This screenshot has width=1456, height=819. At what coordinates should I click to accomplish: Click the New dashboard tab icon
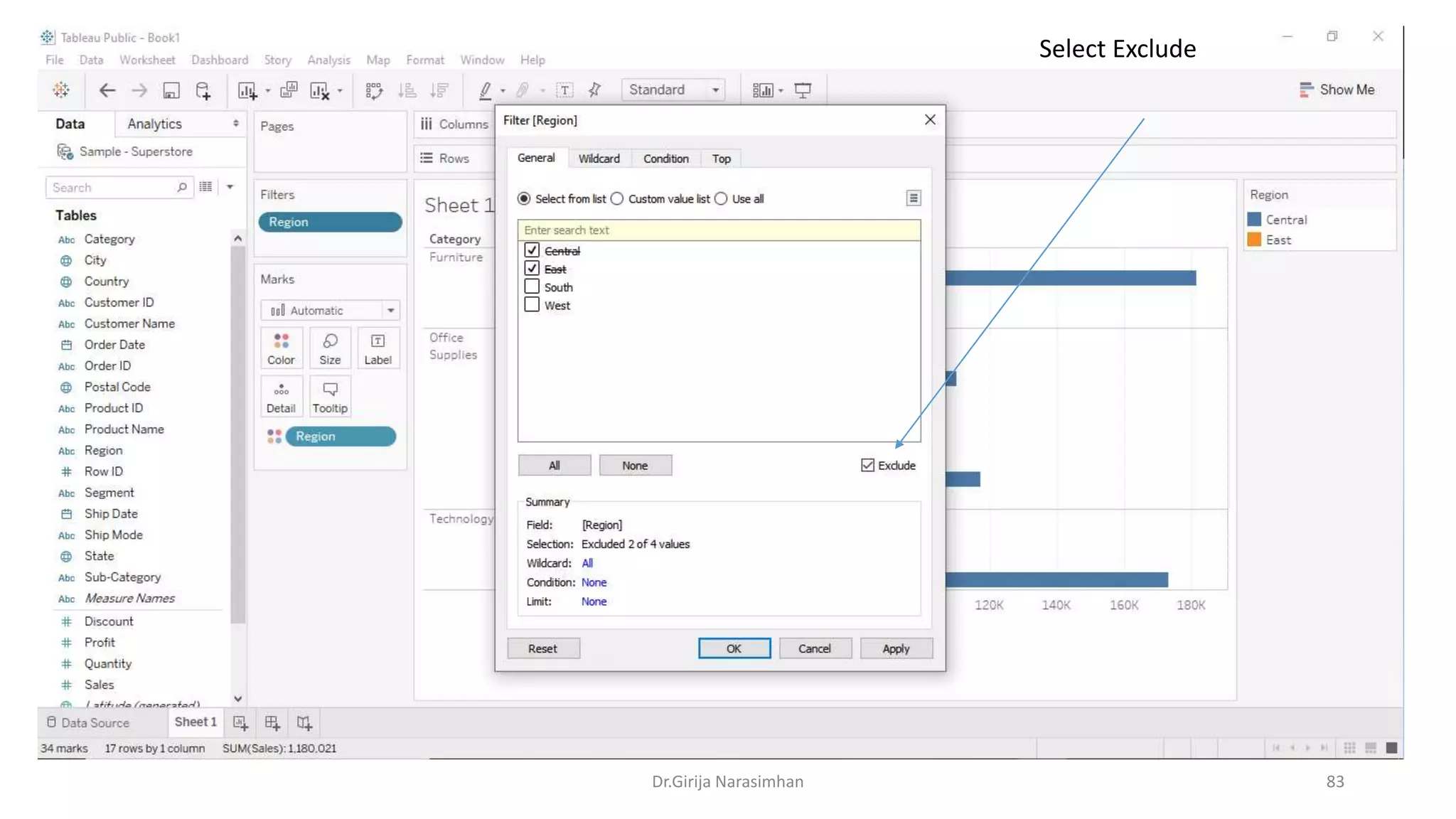[x=272, y=723]
